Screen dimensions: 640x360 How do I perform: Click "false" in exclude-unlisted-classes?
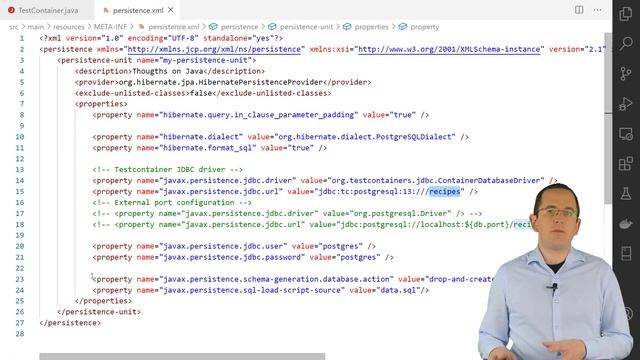201,93
